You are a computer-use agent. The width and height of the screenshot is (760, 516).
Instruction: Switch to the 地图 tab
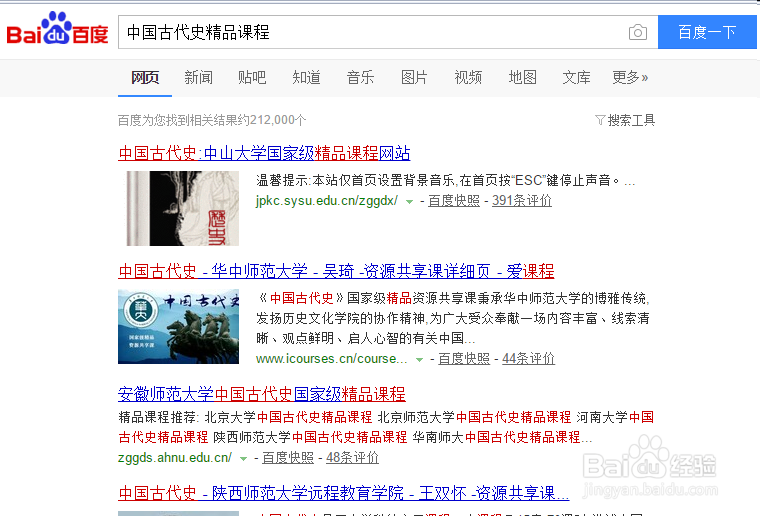(x=522, y=77)
